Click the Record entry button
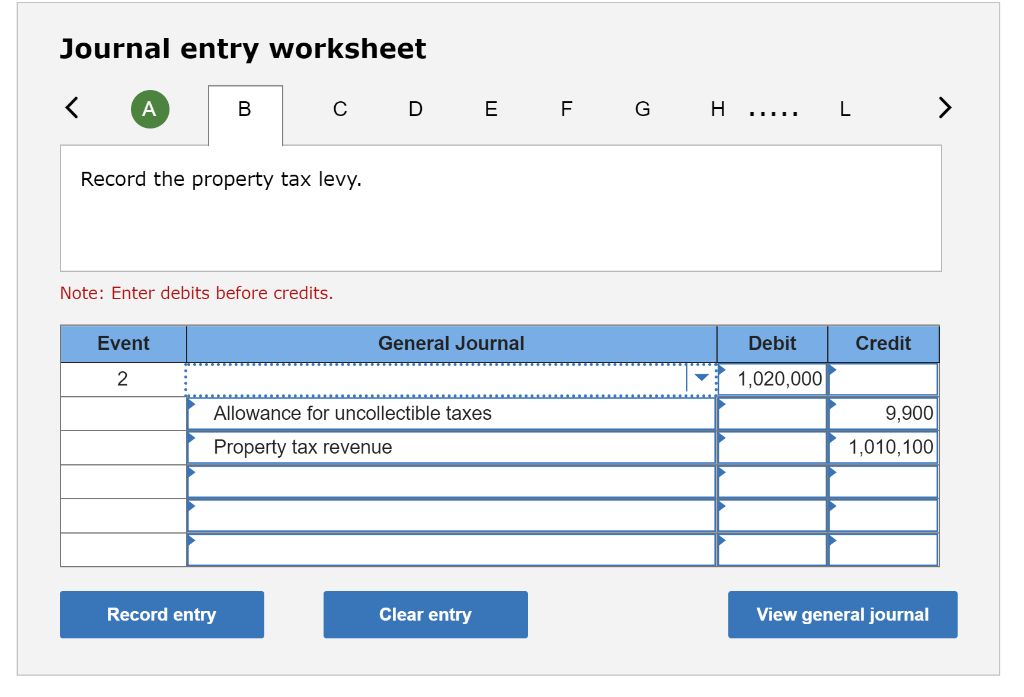 point(161,614)
